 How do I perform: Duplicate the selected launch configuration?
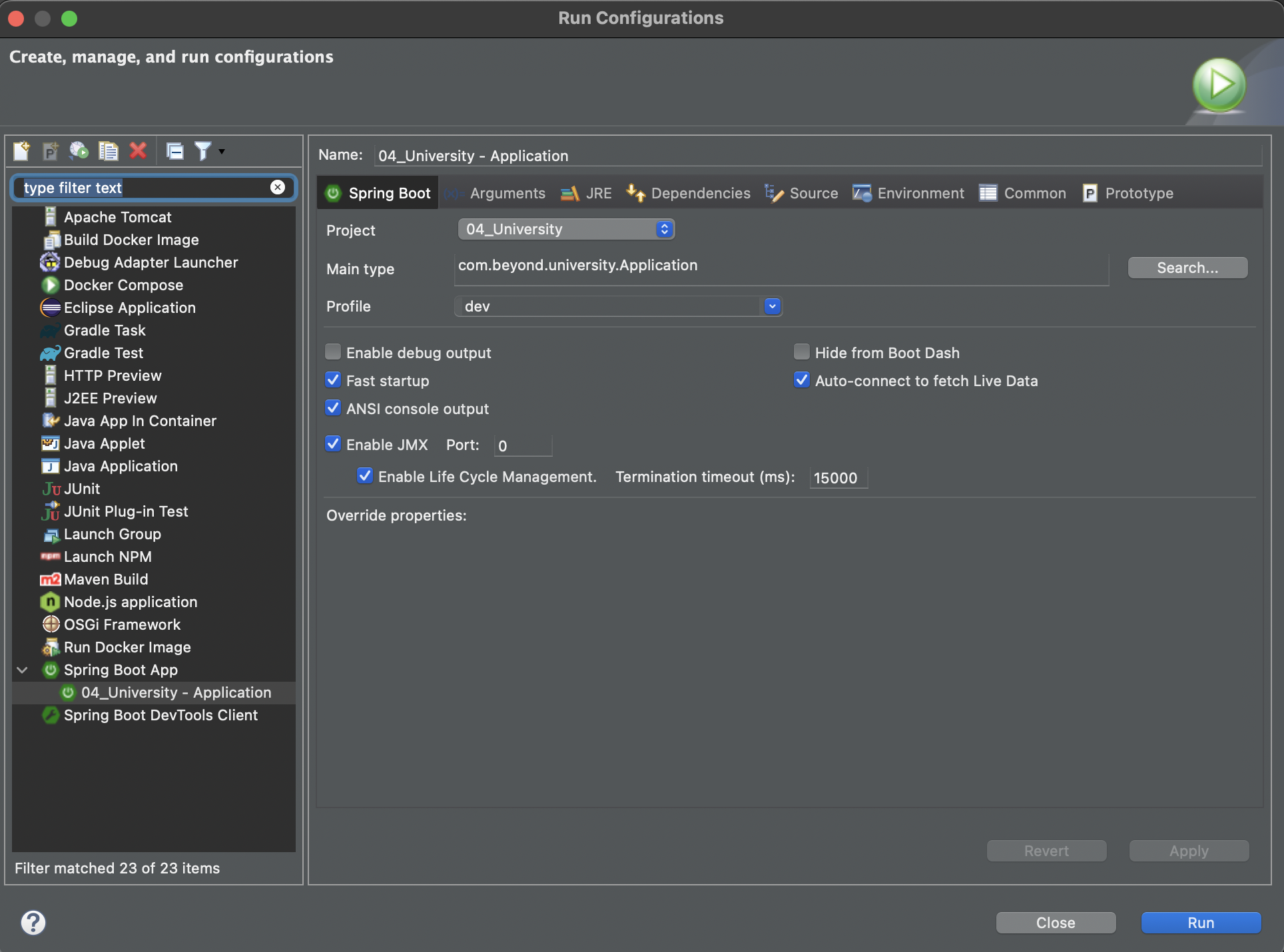tap(108, 151)
